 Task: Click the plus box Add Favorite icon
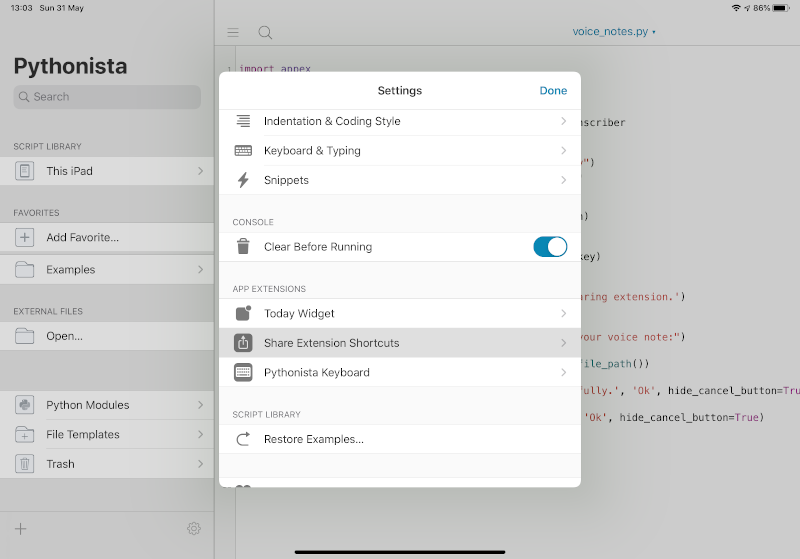point(24,237)
